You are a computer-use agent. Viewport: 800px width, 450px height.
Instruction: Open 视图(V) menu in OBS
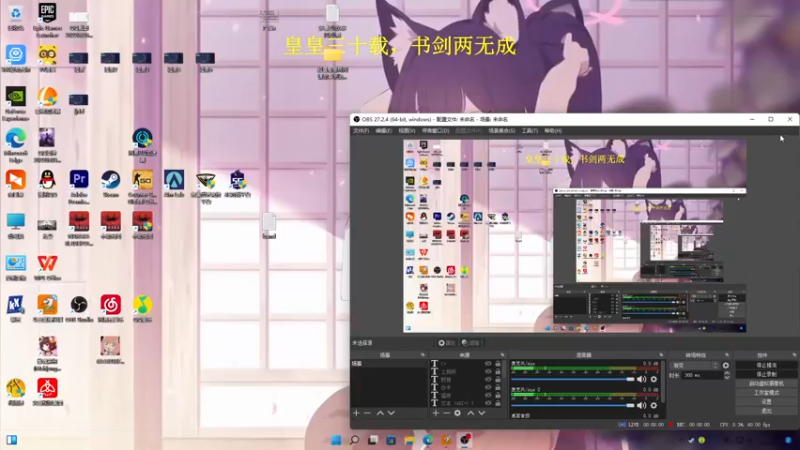coord(407,131)
